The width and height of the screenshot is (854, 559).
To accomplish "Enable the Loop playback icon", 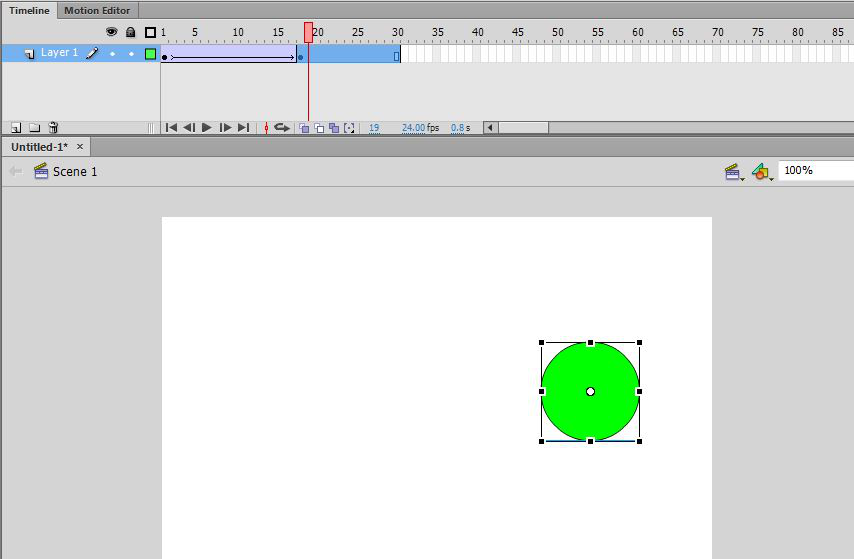I will (282, 128).
